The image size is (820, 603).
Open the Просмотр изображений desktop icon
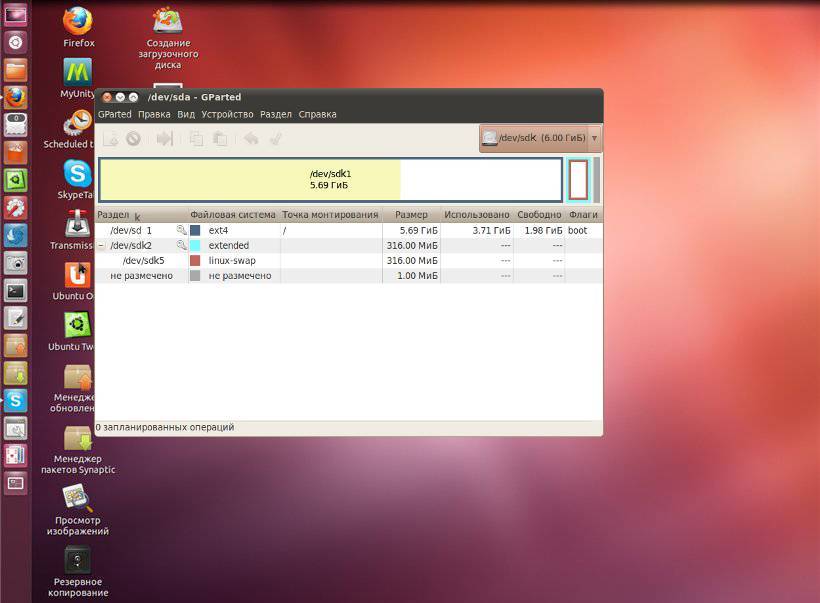coord(77,510)
